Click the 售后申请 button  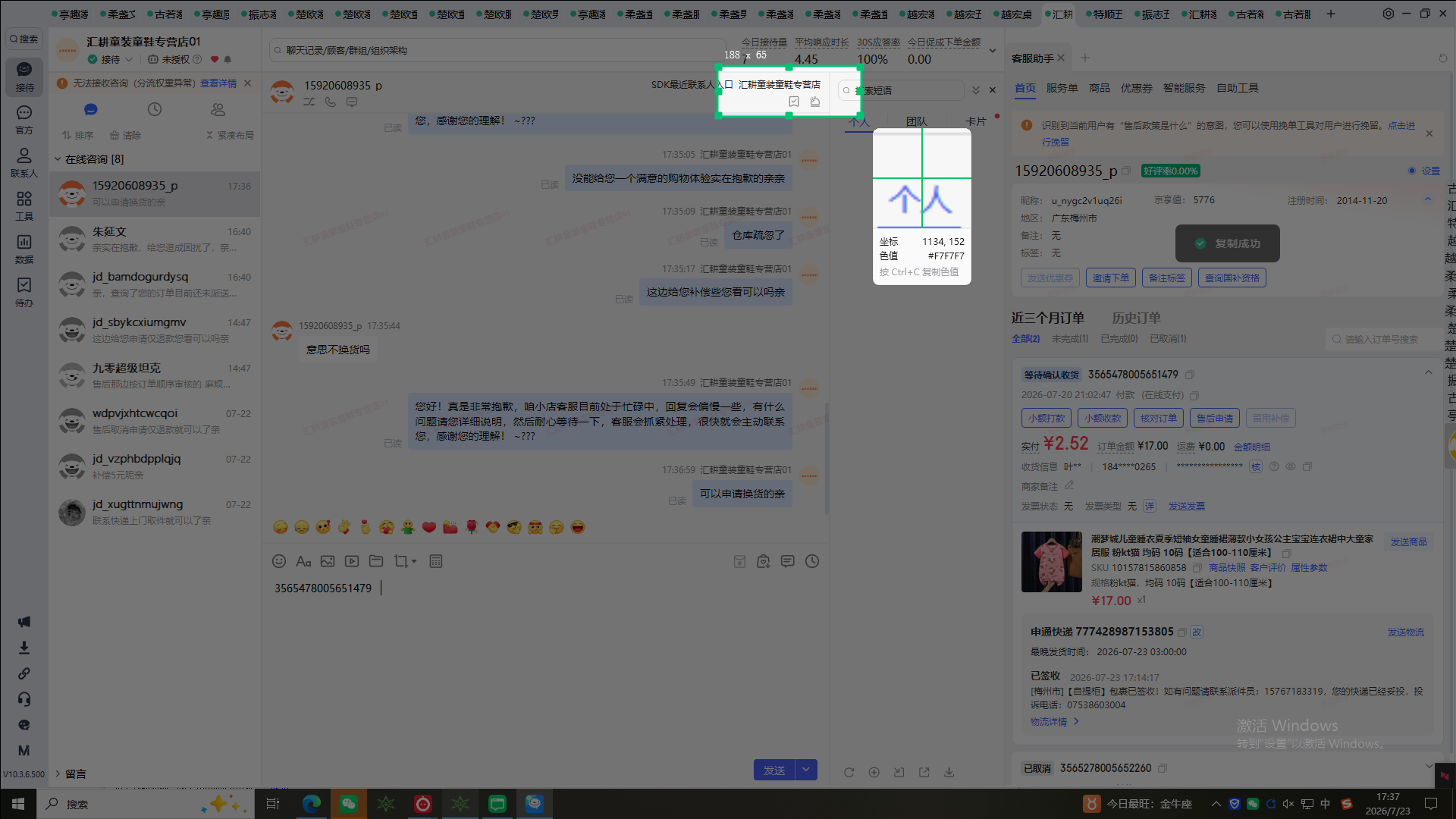click(1215, 418)
